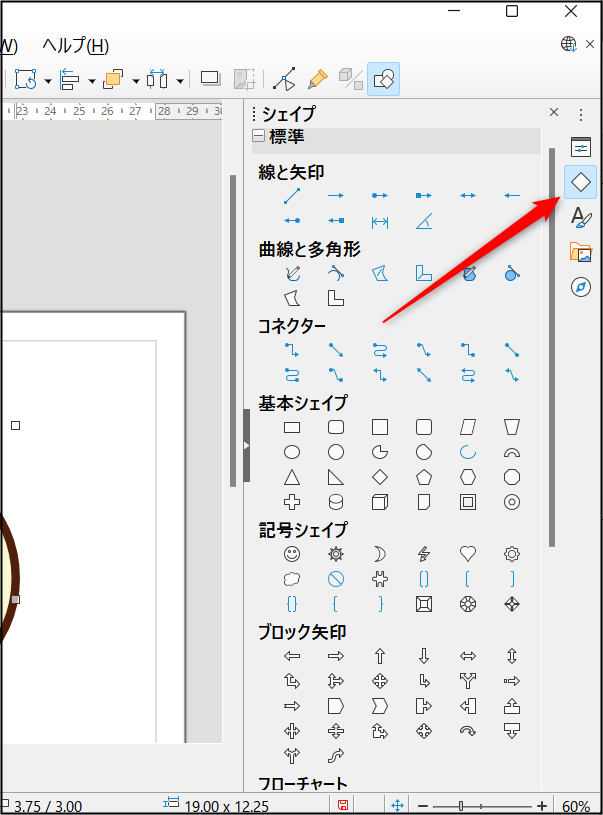Click the shapes panel vertical scrollbar
This screenshot has width=603, height=815.
(x=552, y=347)
